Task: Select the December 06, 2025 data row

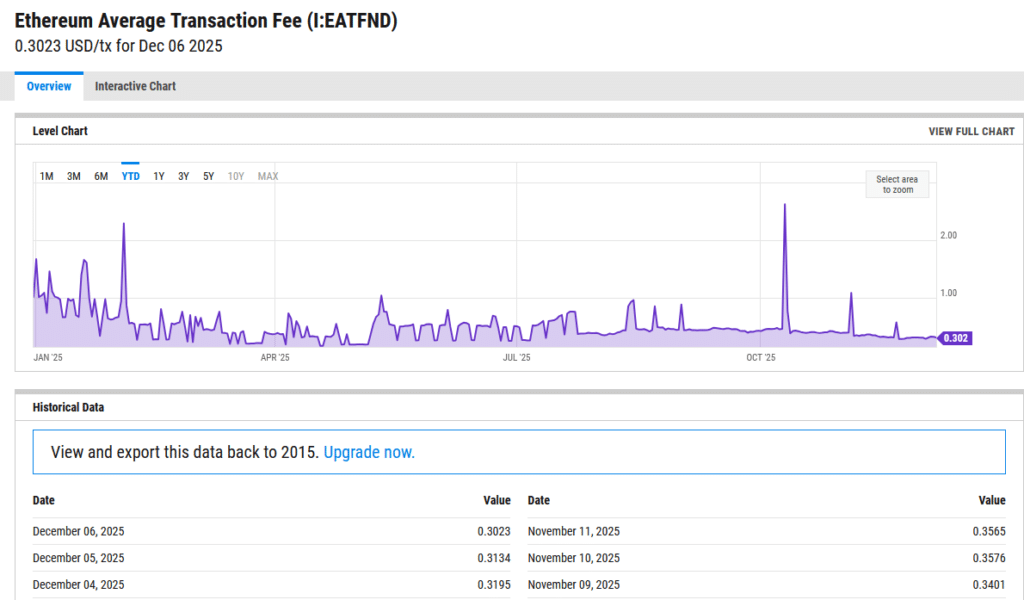Action: (x=78, y=531)
